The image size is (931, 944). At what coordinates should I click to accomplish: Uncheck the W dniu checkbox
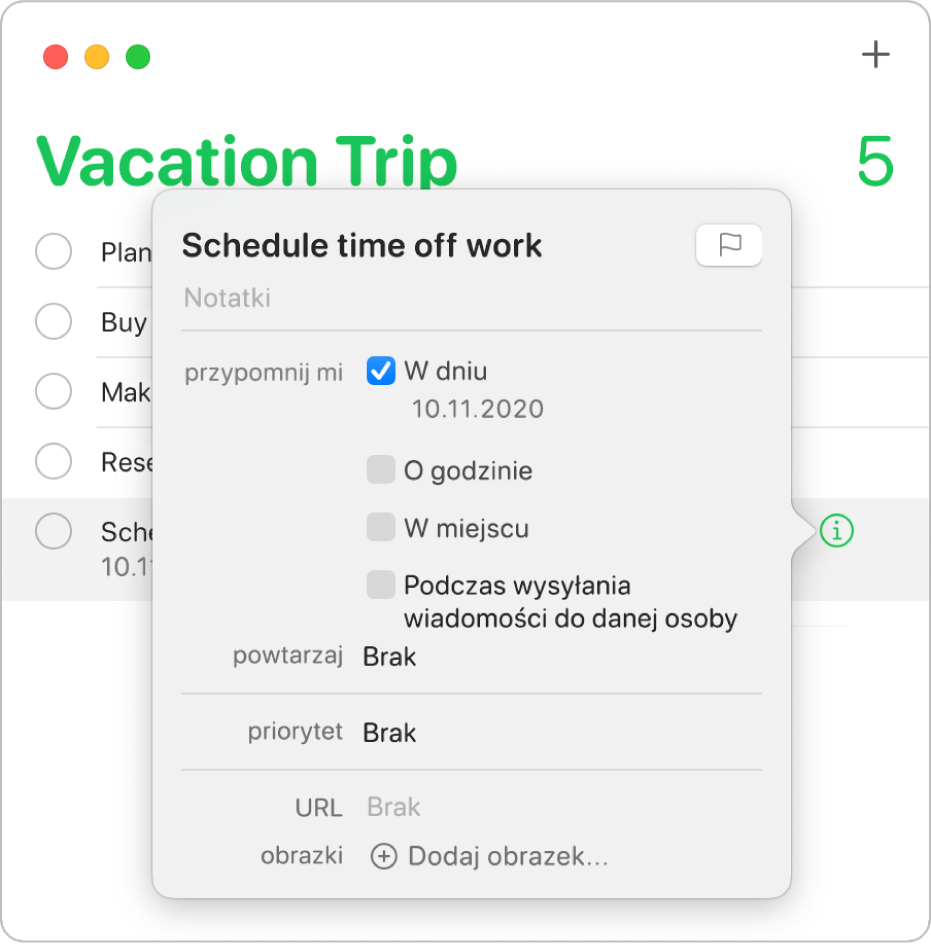pos(381,372)
